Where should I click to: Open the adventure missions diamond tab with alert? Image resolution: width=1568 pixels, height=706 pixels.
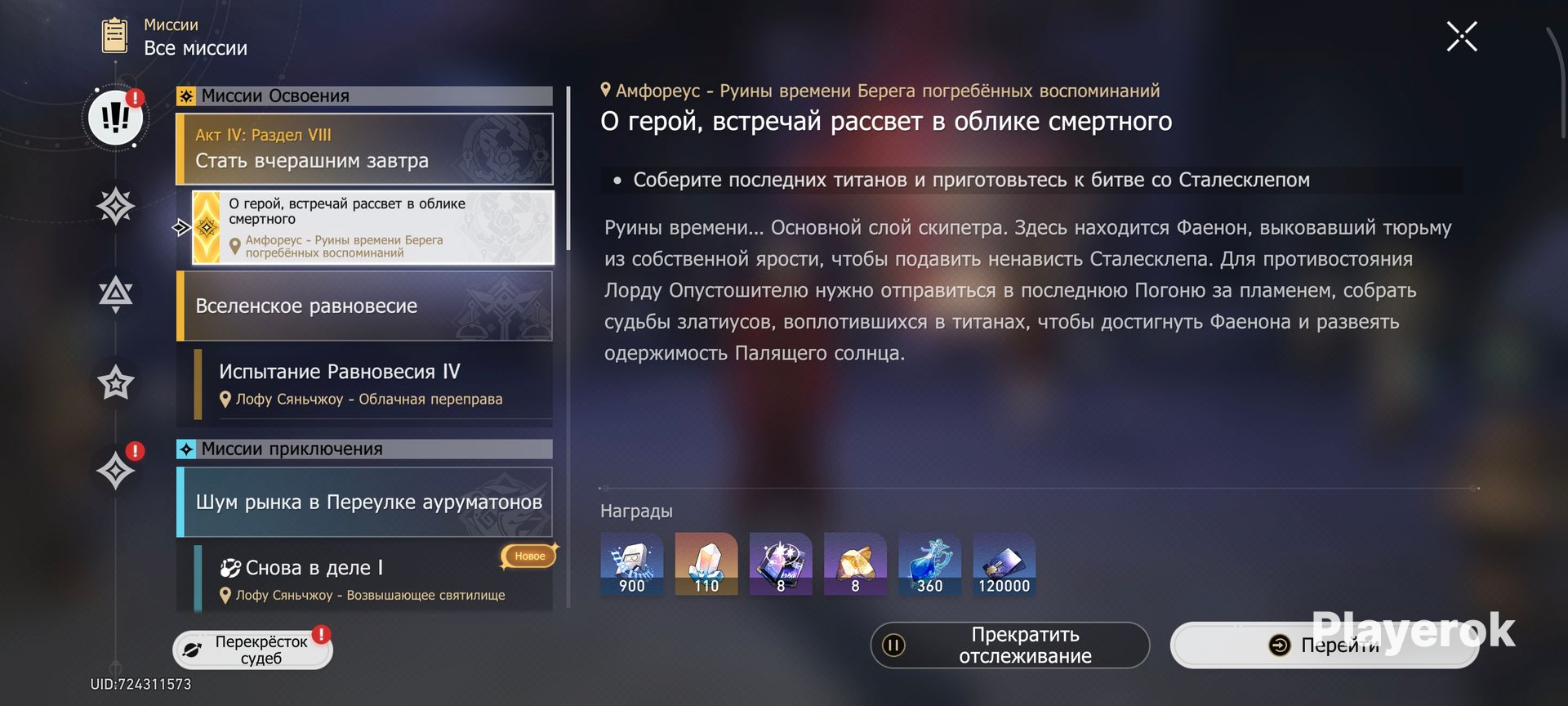pos(116,471)
